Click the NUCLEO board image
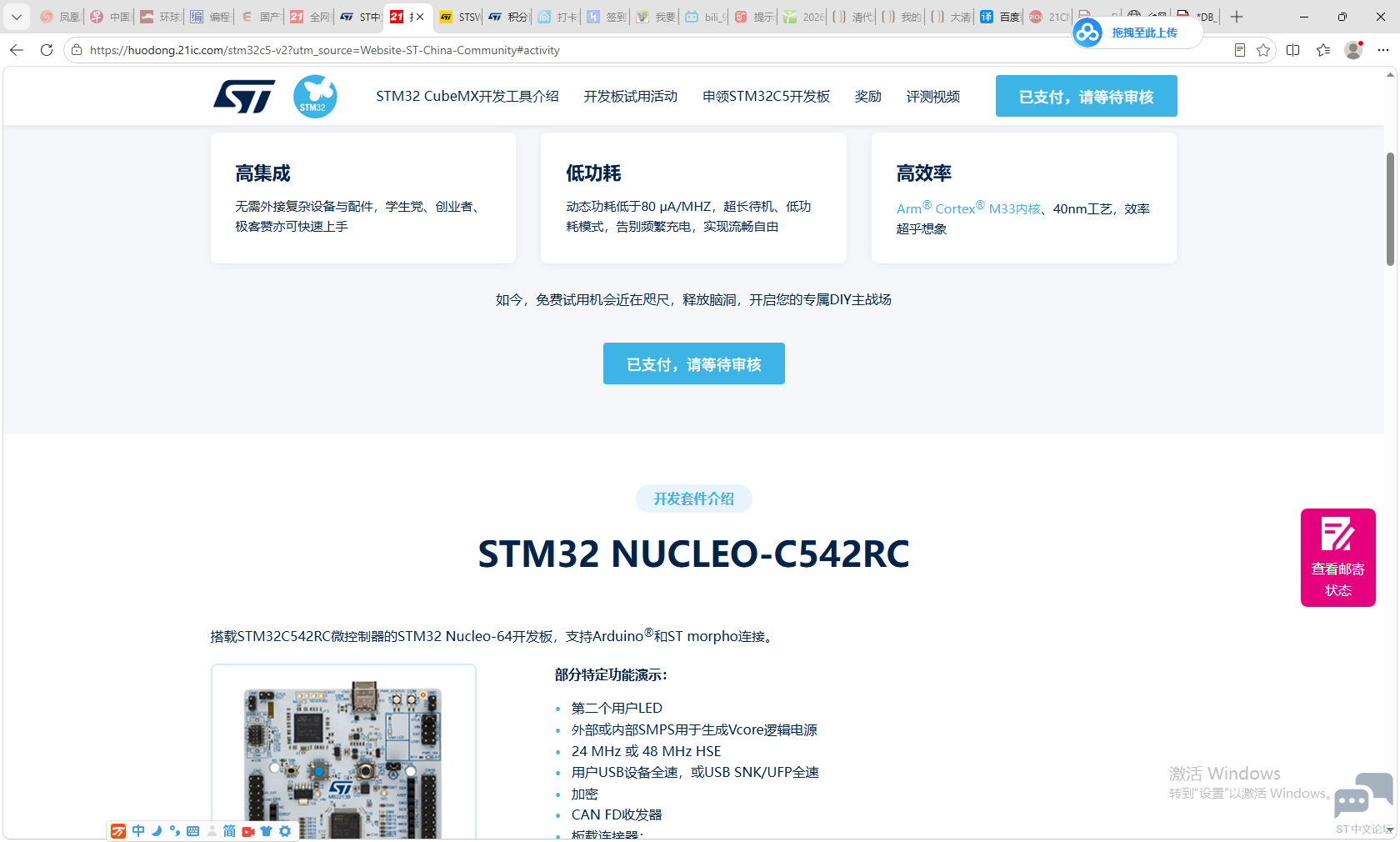Screen dimensions: 1400x842 click(343, 753)
